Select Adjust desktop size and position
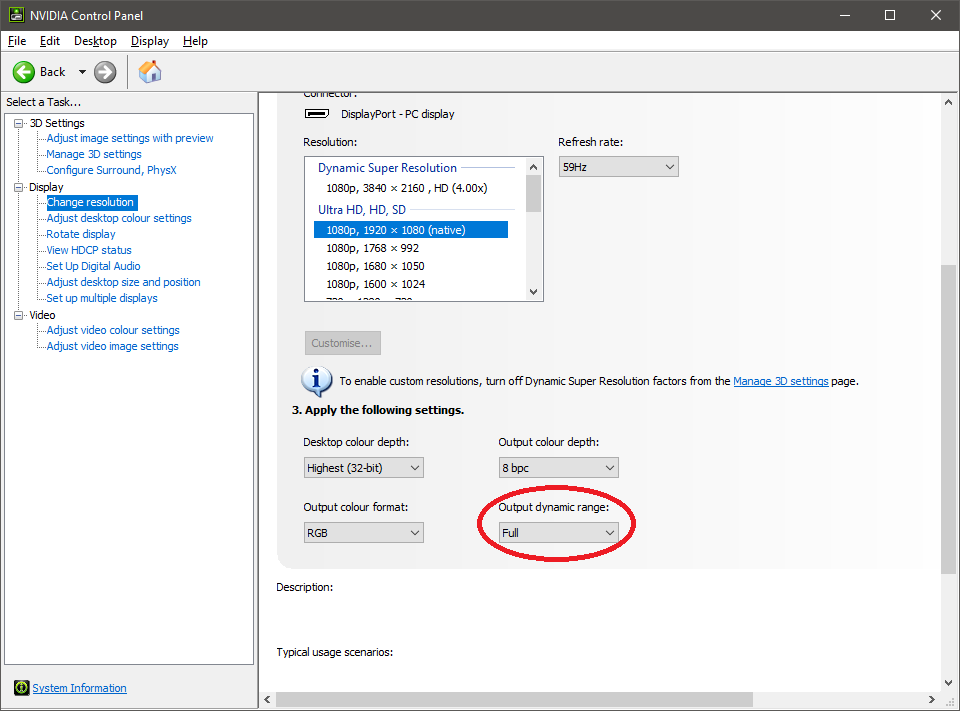The width and height of the screenshot is (960, 711). coord(123,282)
